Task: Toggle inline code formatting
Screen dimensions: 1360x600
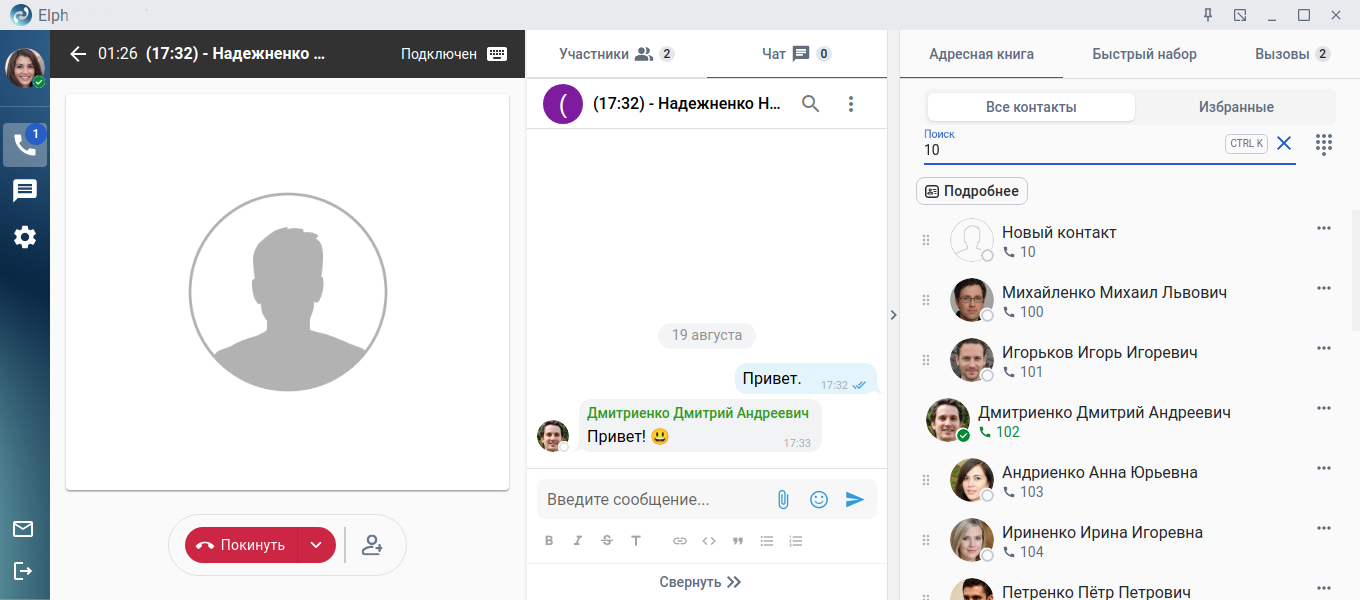Action: pos(709,541)
